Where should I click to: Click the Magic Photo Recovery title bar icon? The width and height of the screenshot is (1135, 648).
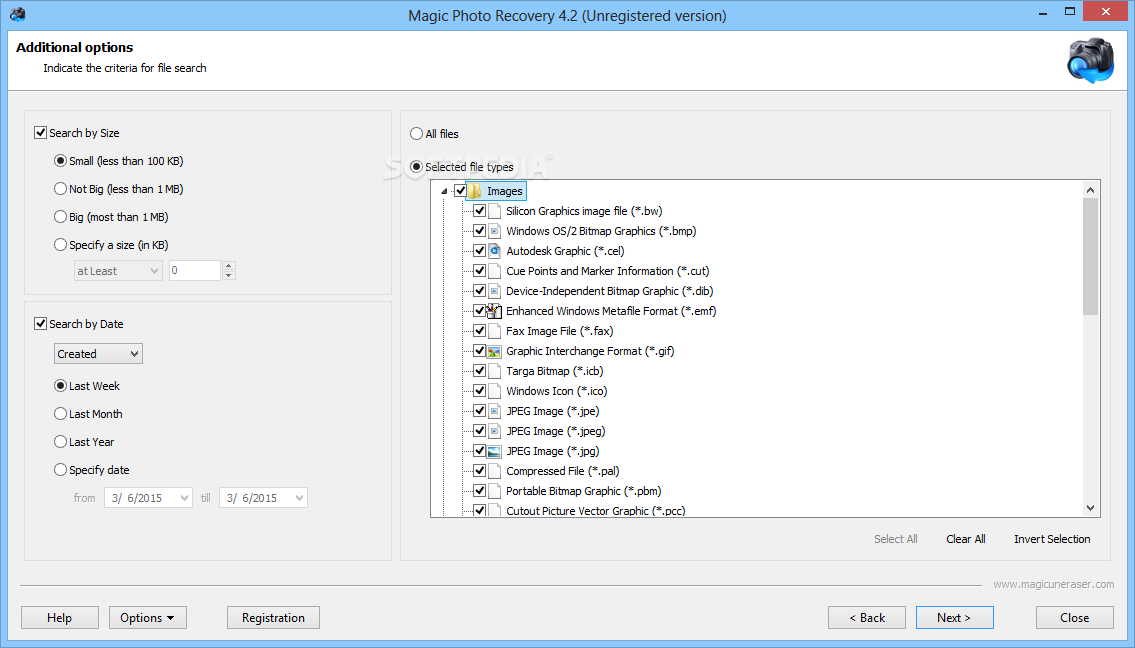pyautogui.click(x=18, y=14)
